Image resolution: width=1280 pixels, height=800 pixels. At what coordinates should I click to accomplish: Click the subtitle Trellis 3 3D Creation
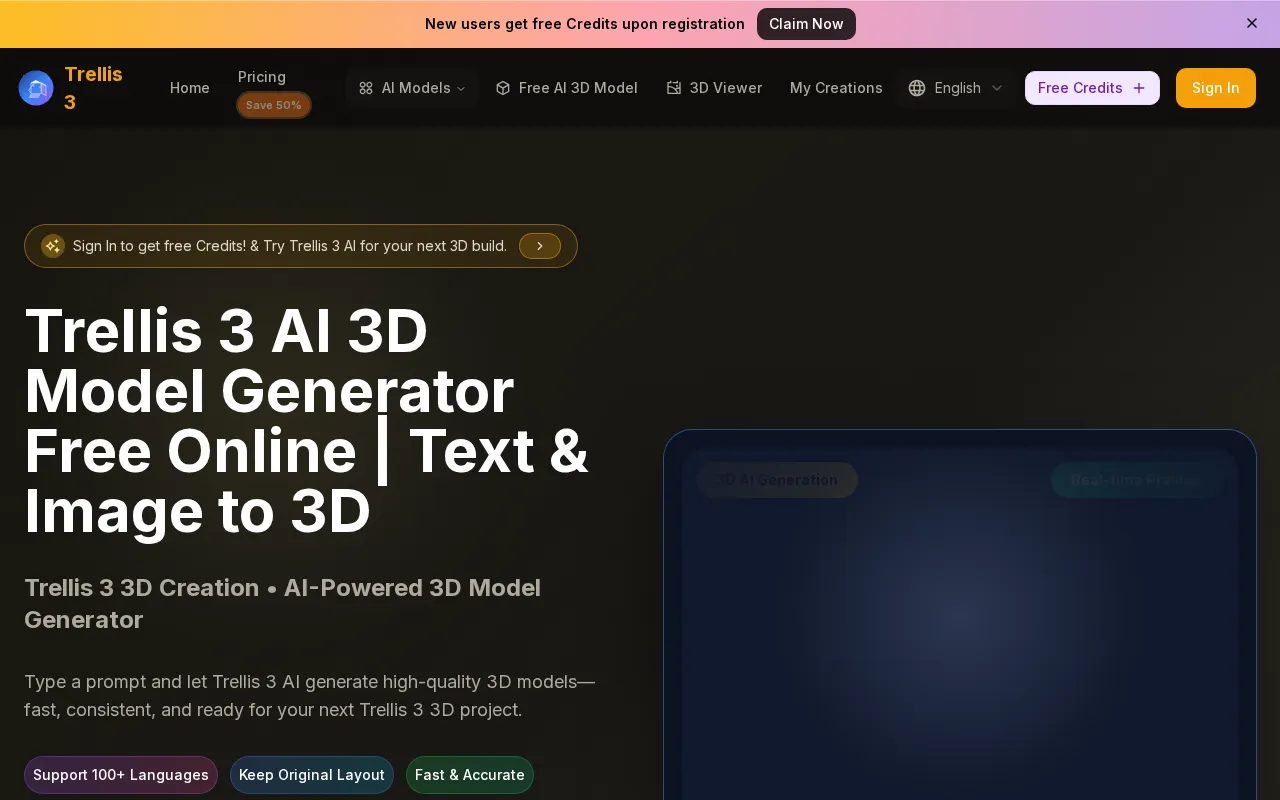[282, 603]
